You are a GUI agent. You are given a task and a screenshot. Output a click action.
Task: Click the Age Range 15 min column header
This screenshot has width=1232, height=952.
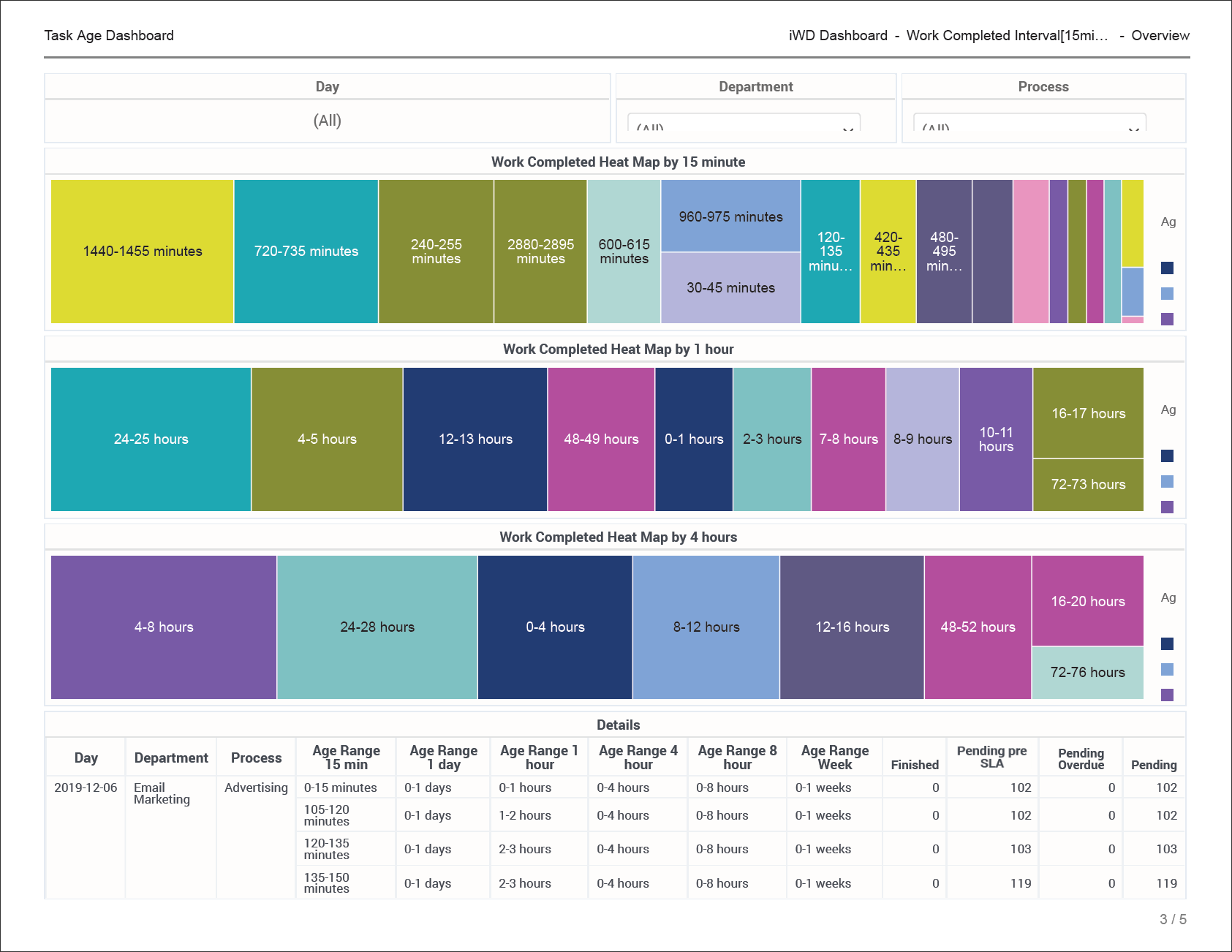click(x=346, y=758)
